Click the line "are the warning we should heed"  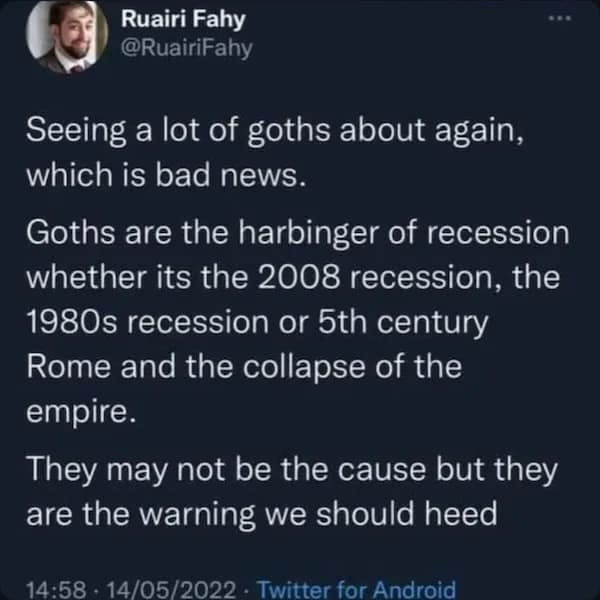pyautogui.click(x=259, y=516)
